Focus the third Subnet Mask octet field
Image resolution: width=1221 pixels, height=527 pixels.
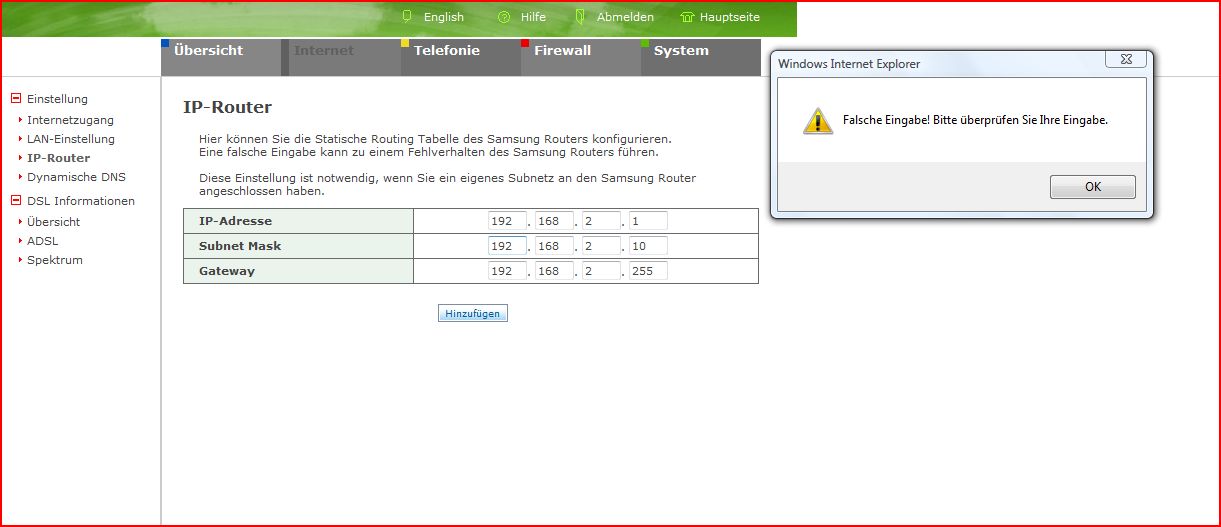pos(601,246)
